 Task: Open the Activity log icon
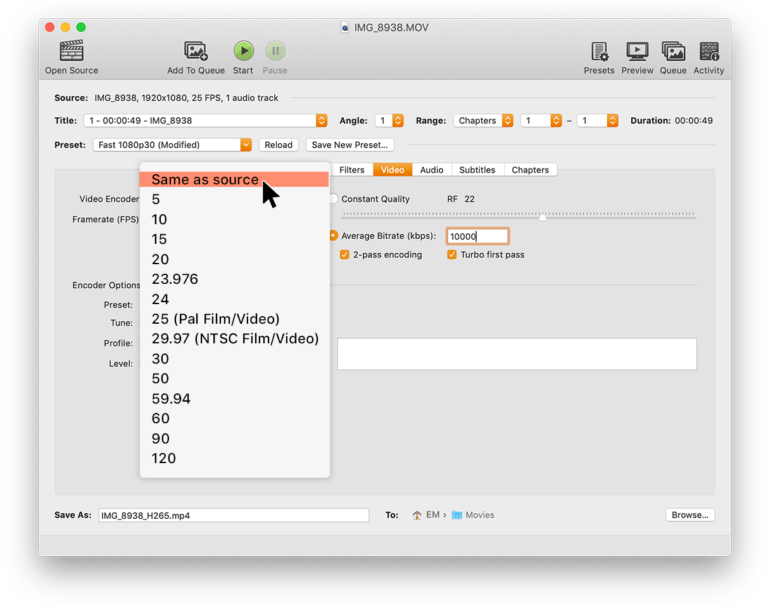tap(709, 50)
